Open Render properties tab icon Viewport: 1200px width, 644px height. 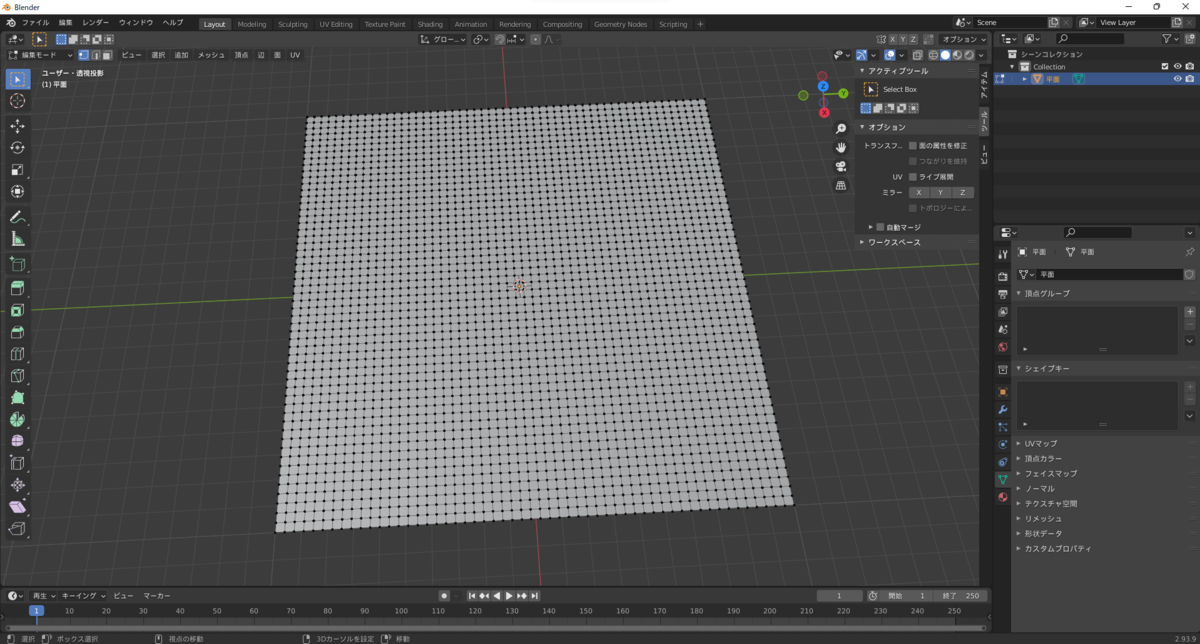[1002, 276]
